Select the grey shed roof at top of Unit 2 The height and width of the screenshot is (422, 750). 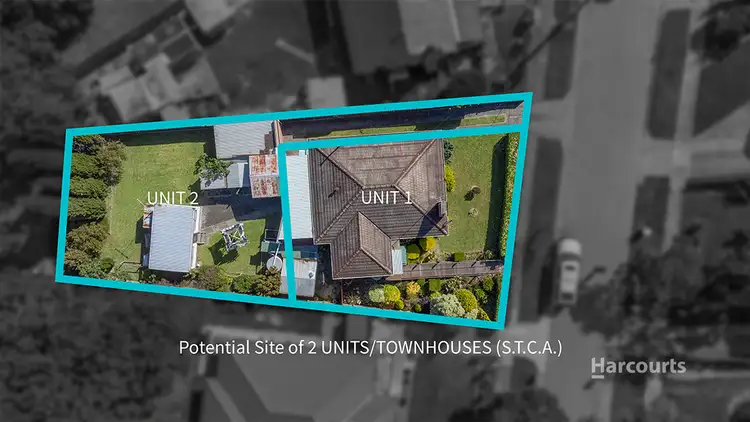[243, 139]
